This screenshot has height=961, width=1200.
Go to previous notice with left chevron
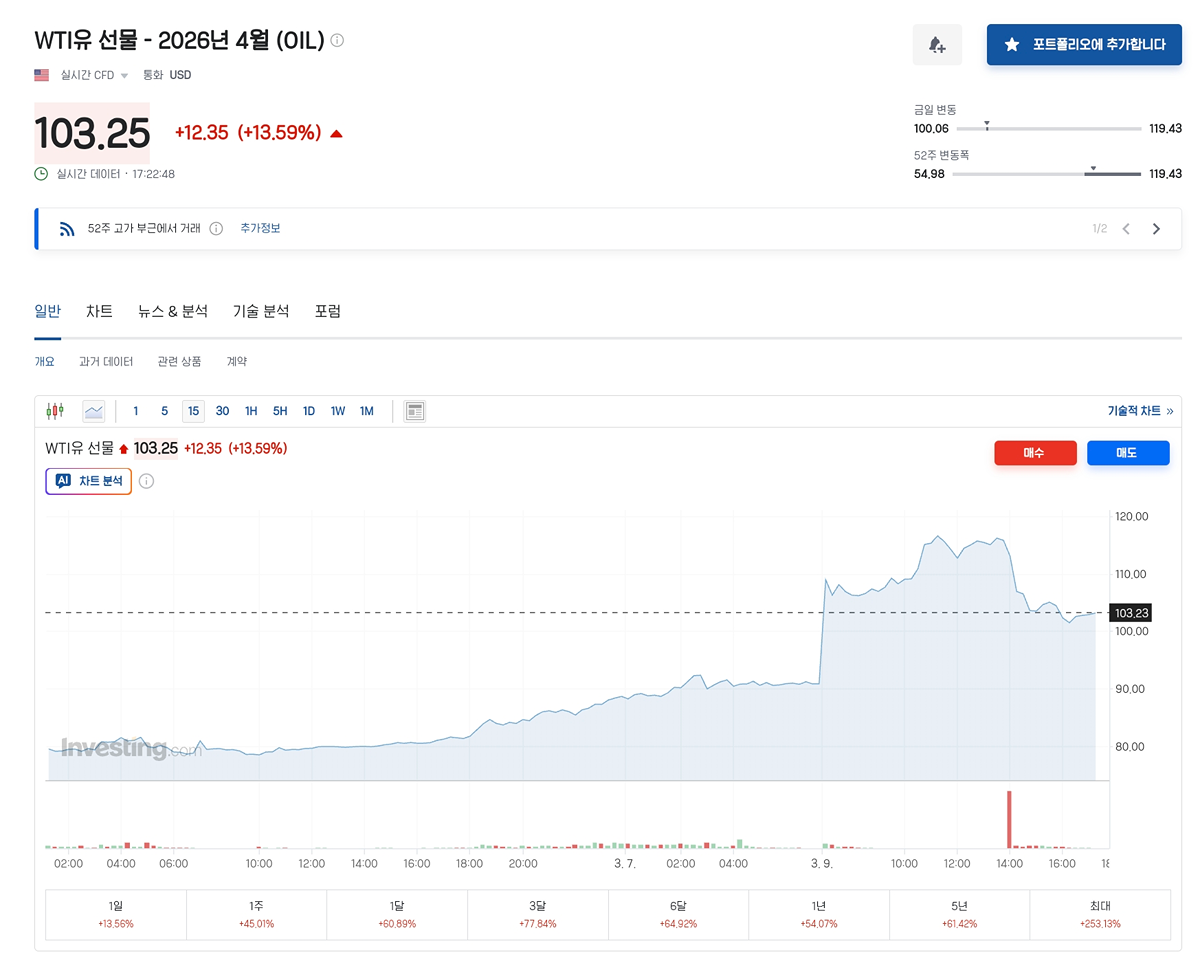pyautogui.click(x=1126, y=229)
